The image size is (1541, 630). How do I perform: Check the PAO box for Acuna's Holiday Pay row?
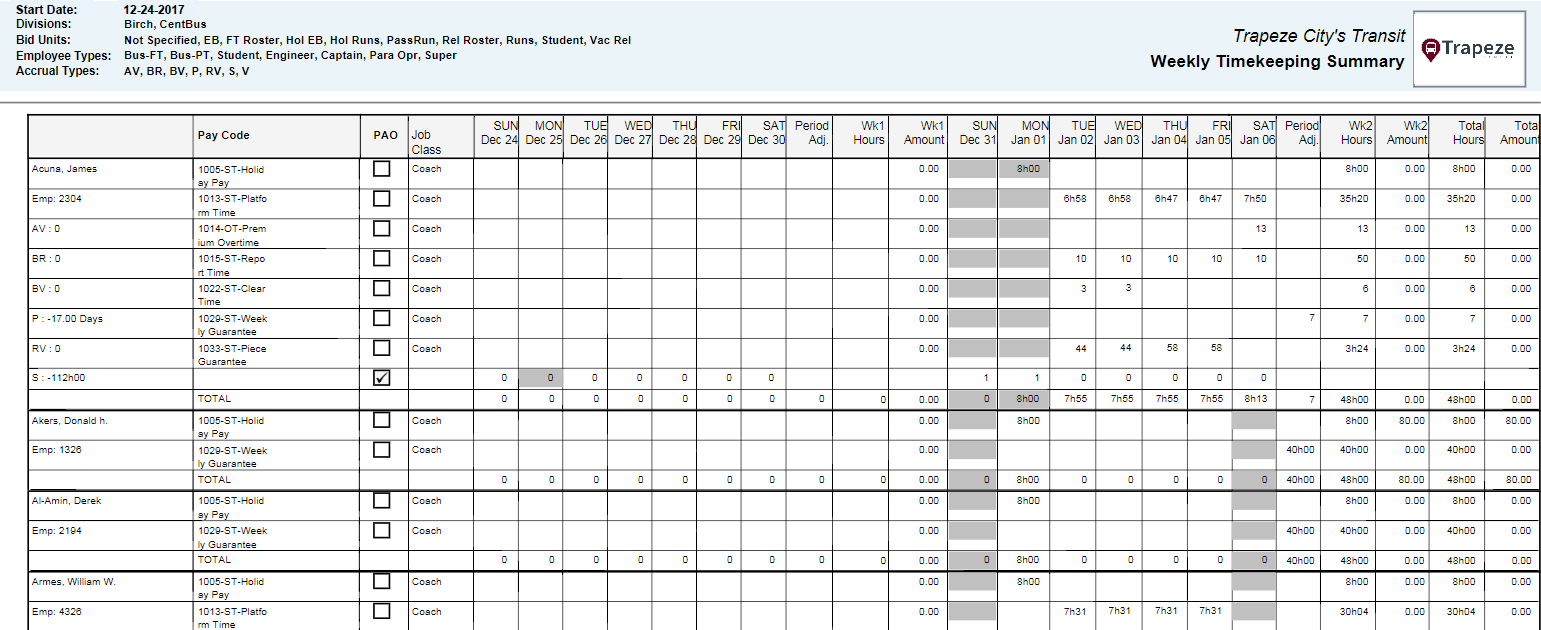pos(383,168)
